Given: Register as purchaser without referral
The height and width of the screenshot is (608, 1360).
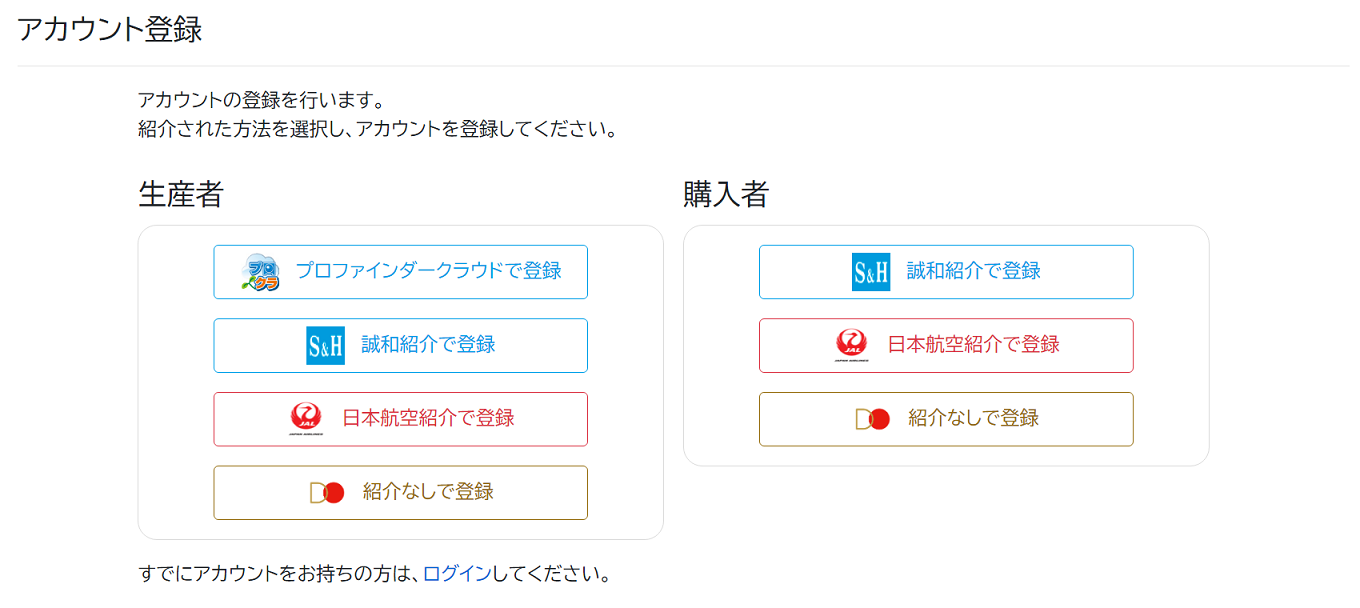Looking at the screenshot, I should (x=945, y=419).
